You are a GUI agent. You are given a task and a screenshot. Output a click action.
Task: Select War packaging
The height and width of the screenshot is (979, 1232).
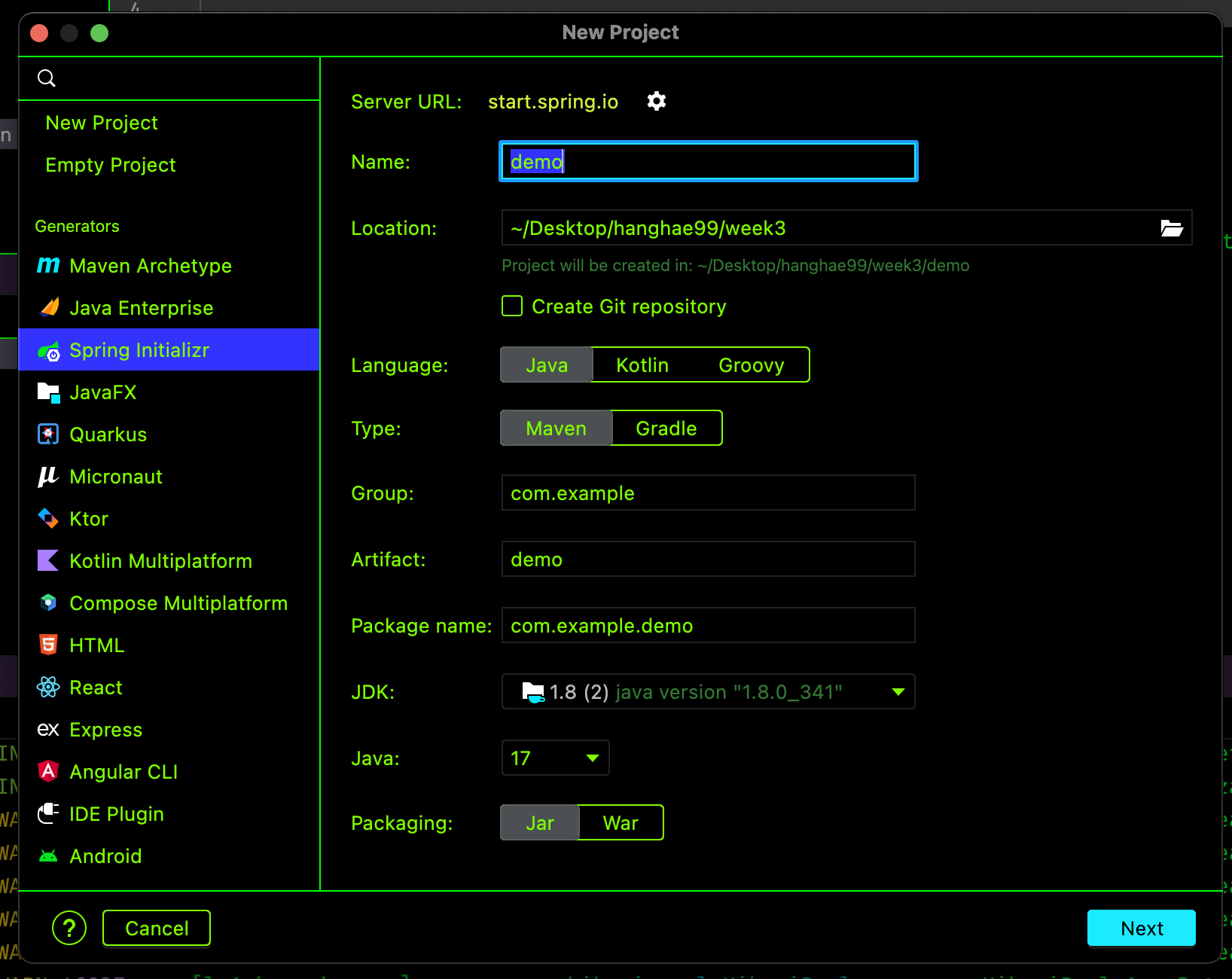(x=621, y=822)
